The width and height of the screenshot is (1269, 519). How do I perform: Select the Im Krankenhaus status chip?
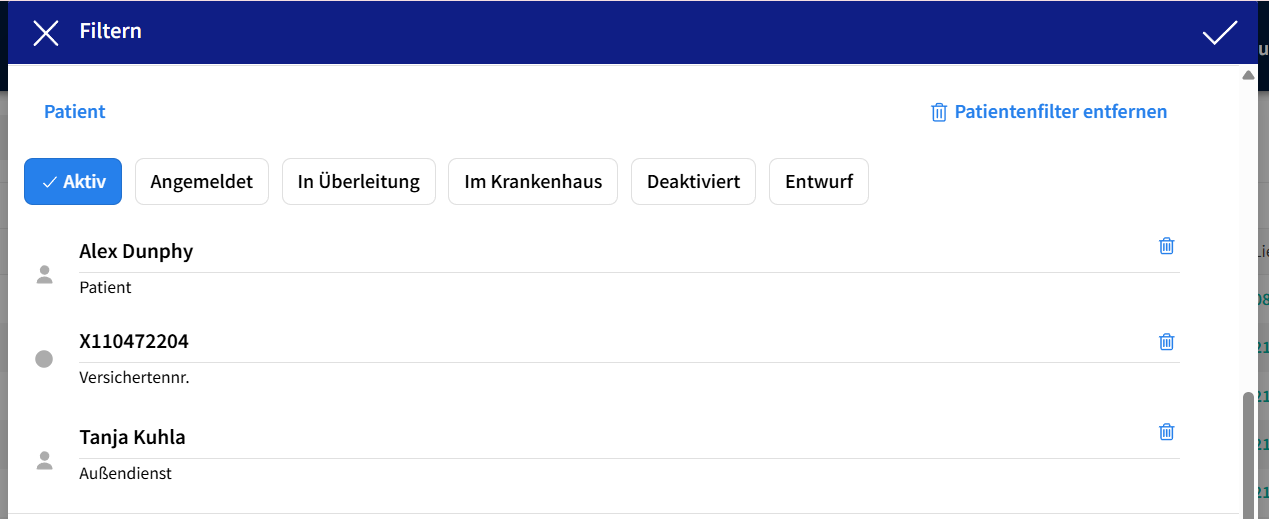coord(533,182)
